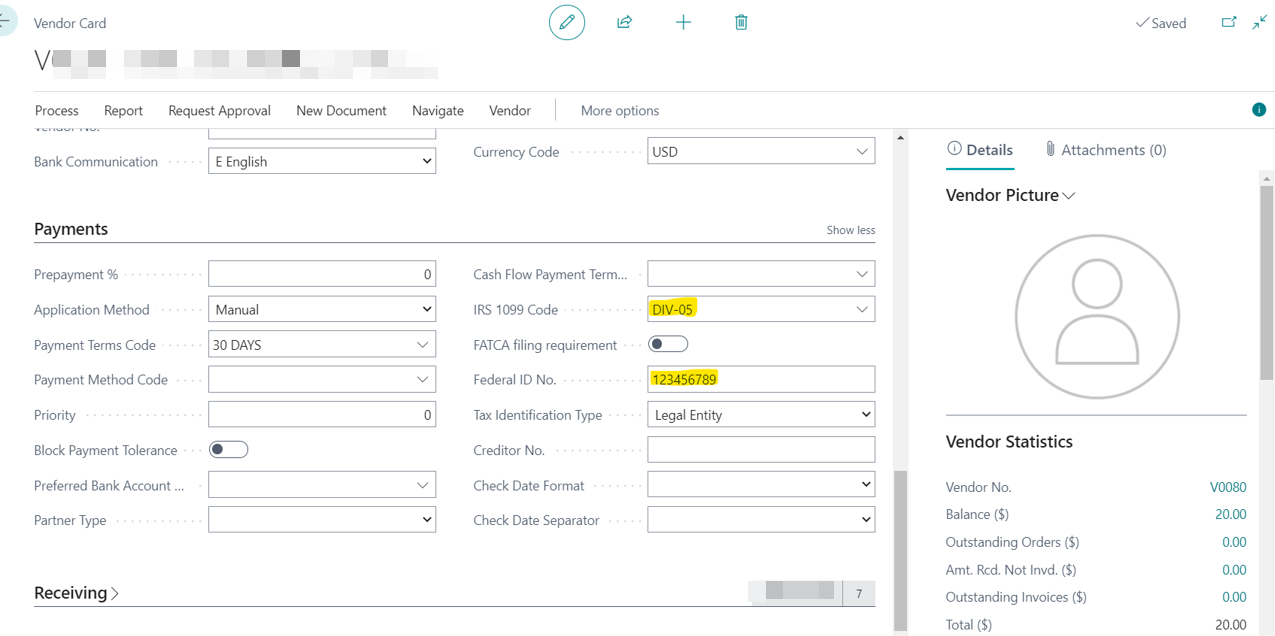Click the pencil edit icon
The width and height of the screenshot is (1275, 636).
[567, 22]
